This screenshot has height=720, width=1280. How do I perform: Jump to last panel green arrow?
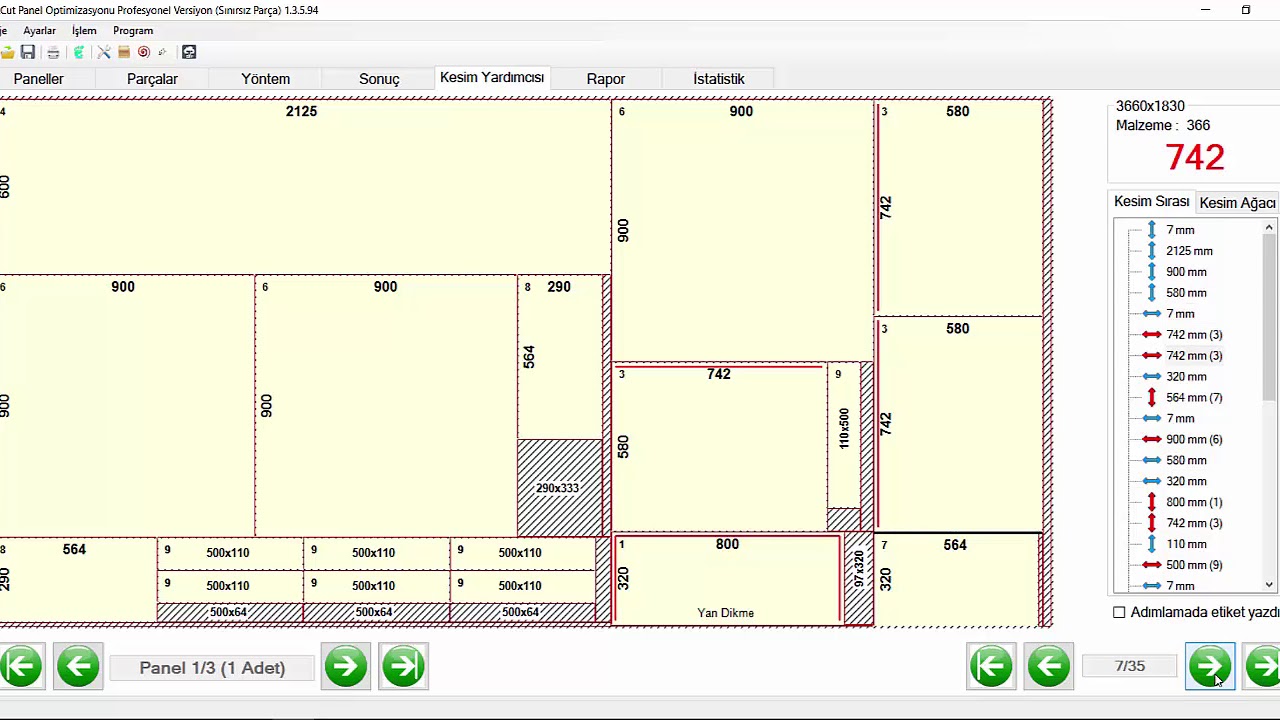pos(404,666)
